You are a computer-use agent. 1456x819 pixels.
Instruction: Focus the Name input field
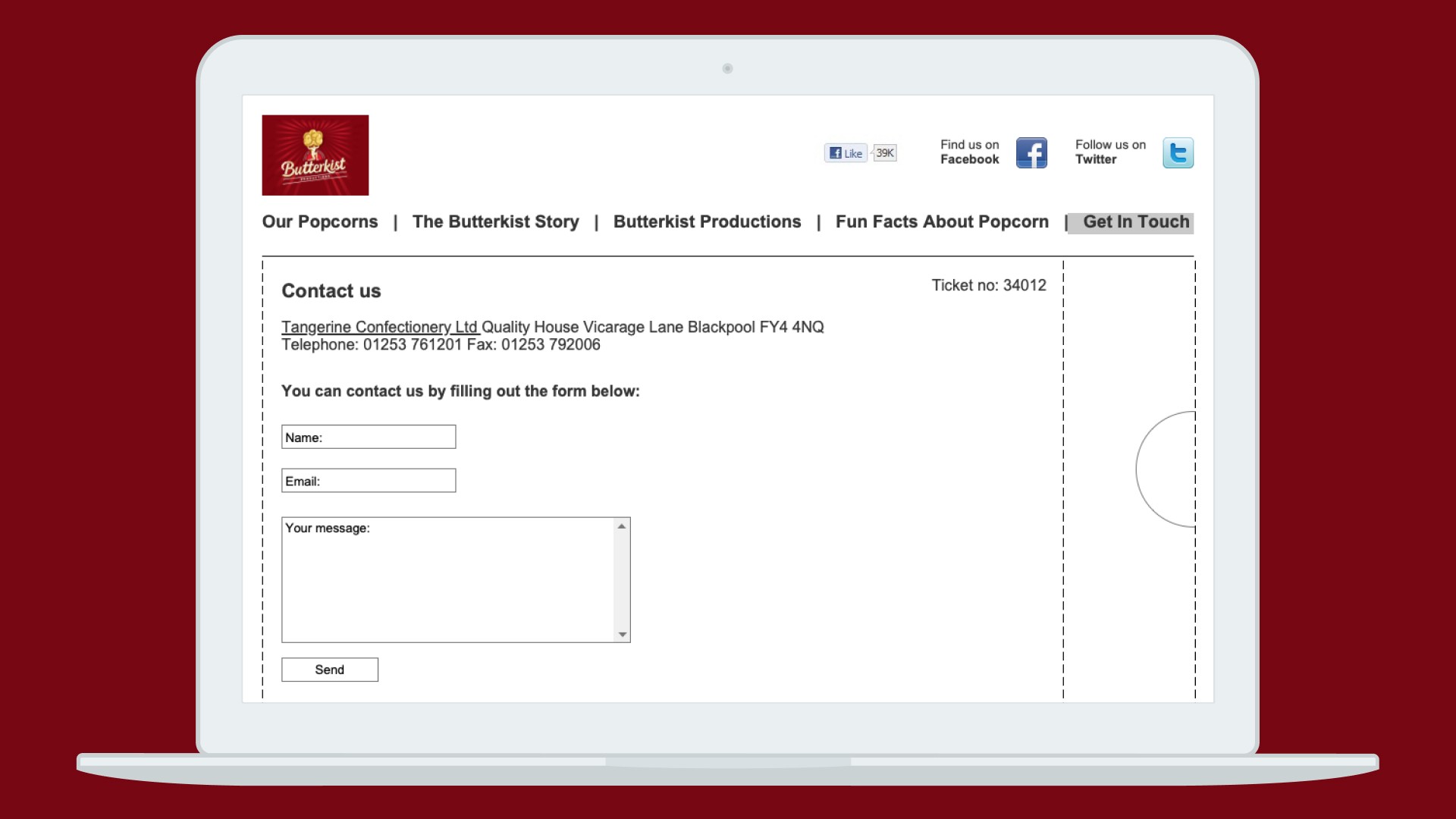click(x=369, y=437)
